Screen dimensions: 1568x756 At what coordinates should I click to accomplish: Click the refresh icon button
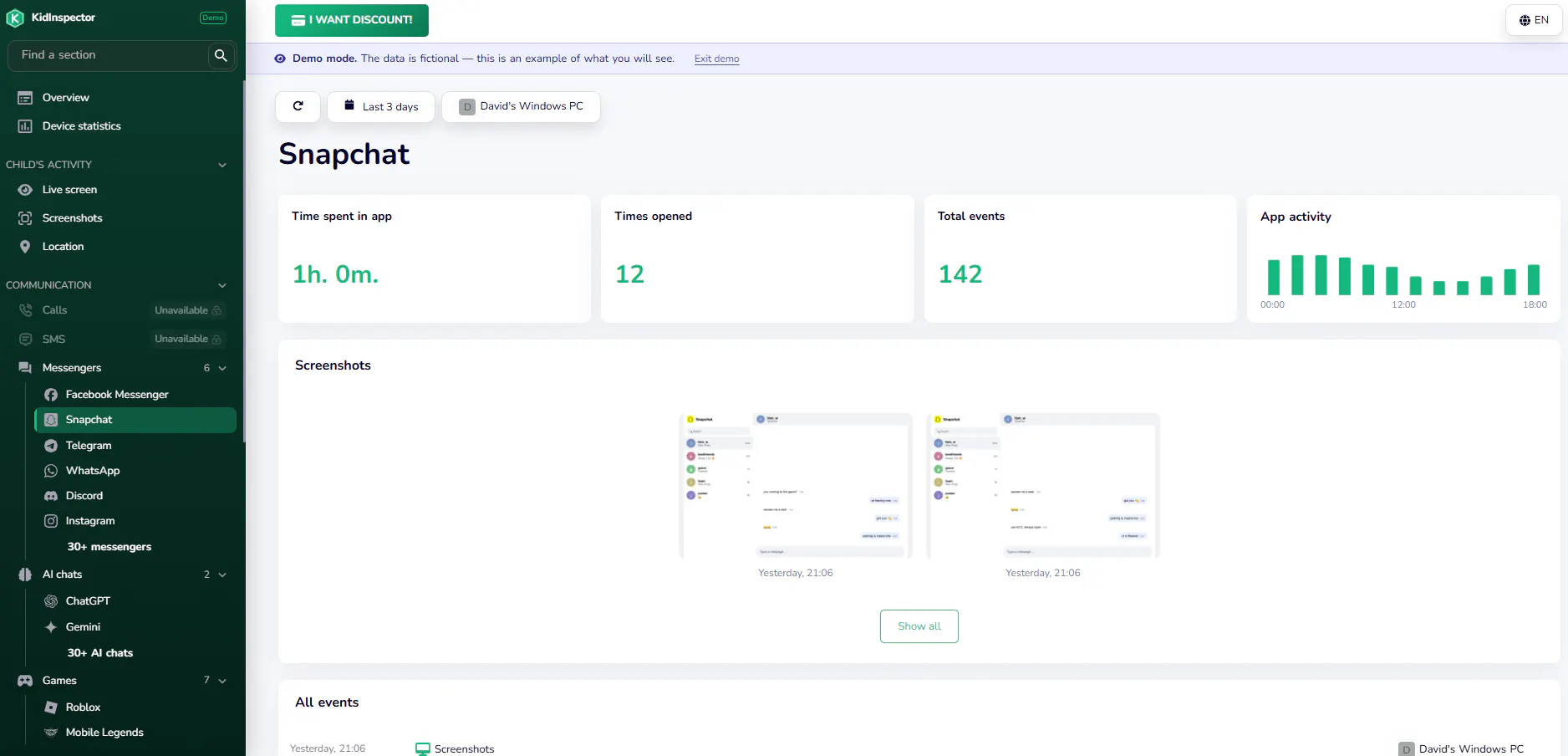coord(298,106)
